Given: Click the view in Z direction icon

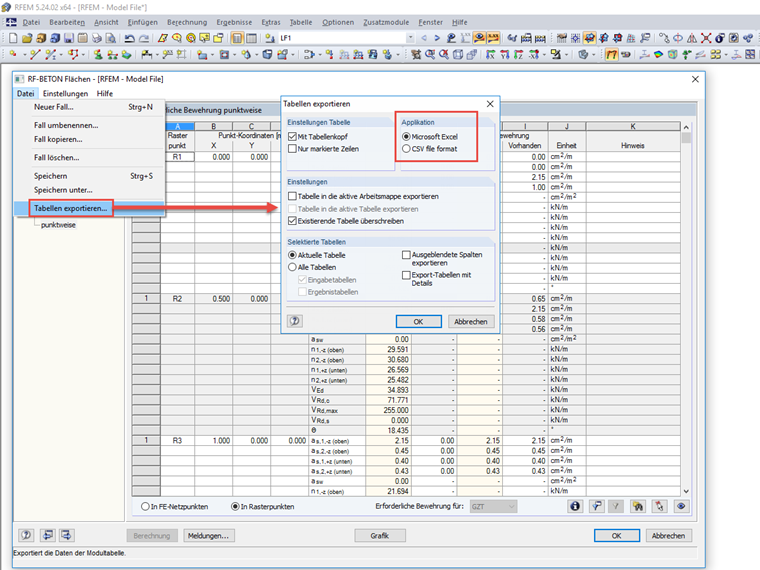Looking at the screenshot, I should (x=519, y=54).
